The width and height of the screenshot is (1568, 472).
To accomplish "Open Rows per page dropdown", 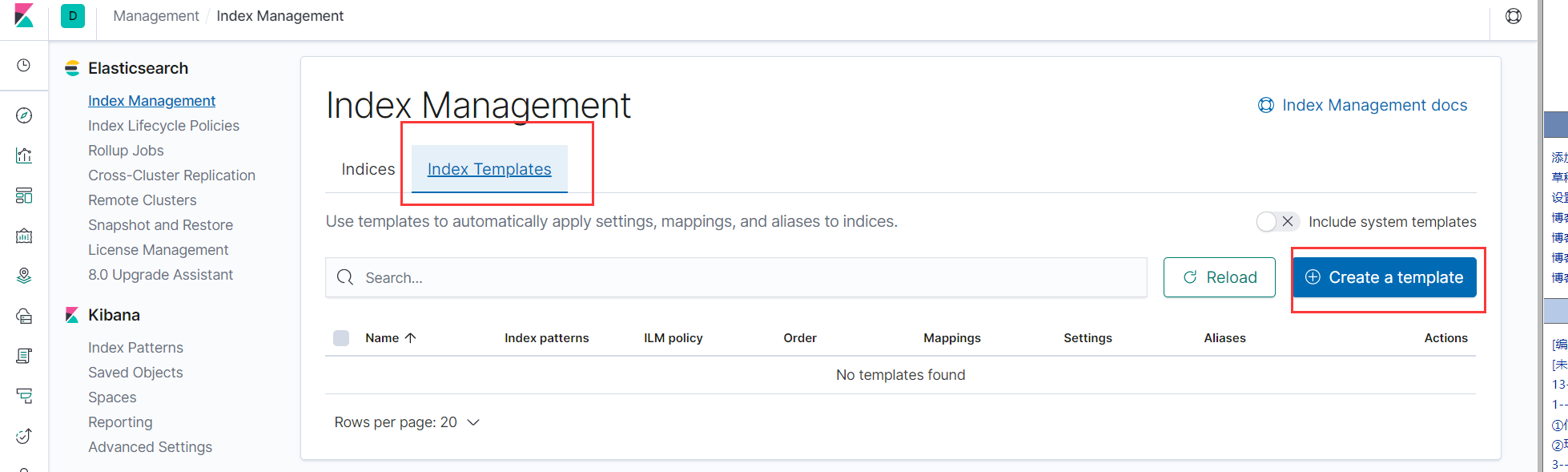I will (x=407, y=422).
